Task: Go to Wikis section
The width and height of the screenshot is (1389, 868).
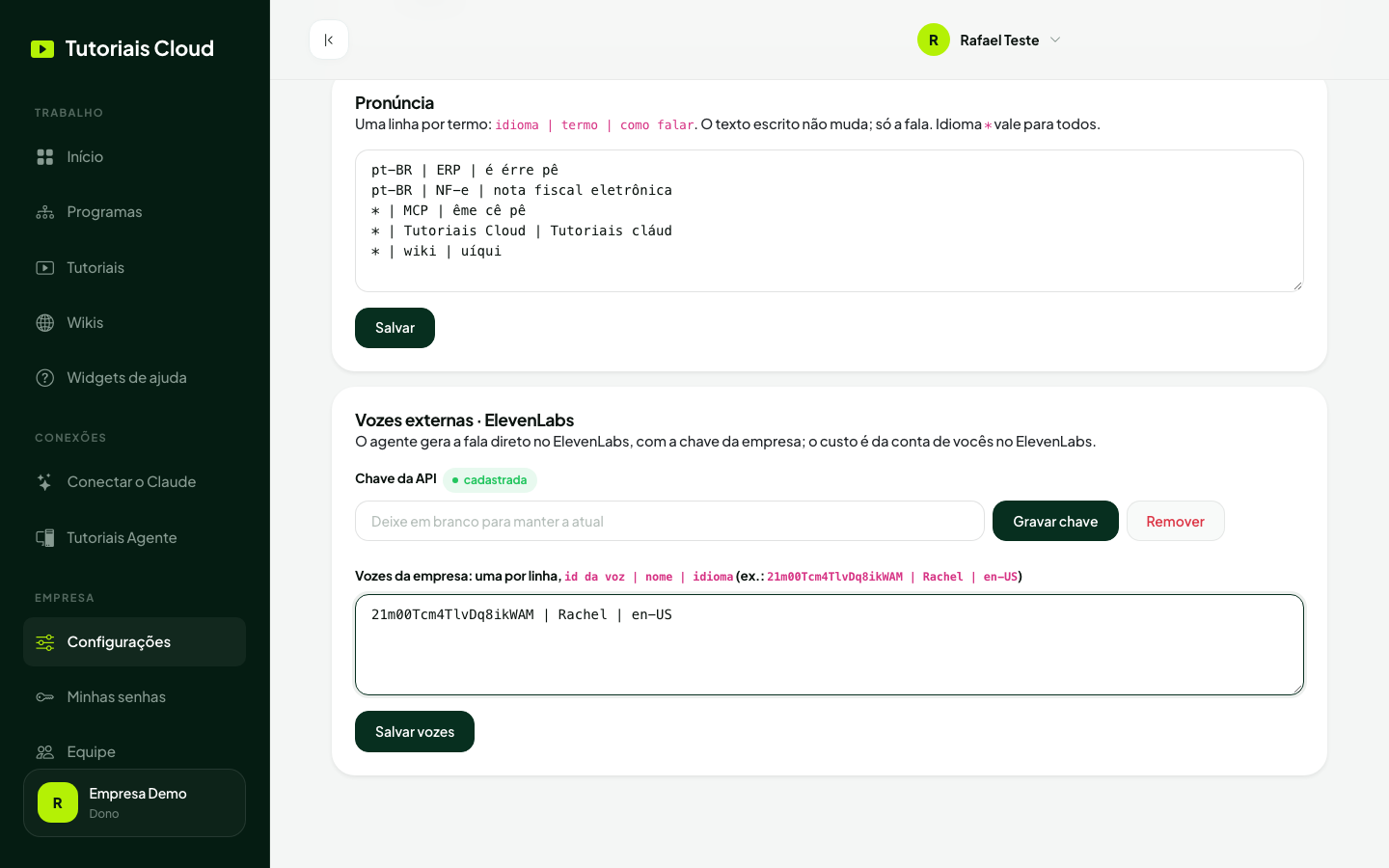Action: click(134, 323)
